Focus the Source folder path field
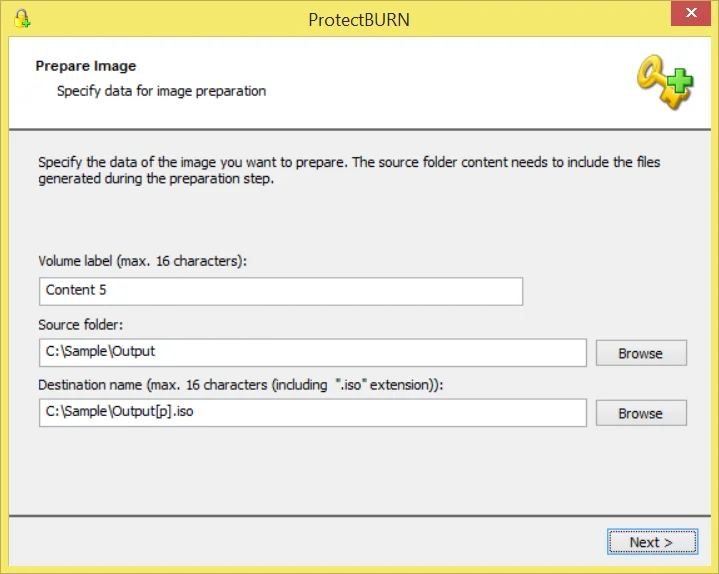719x574 pixels. pyautogui.click(x=312, y=353)
